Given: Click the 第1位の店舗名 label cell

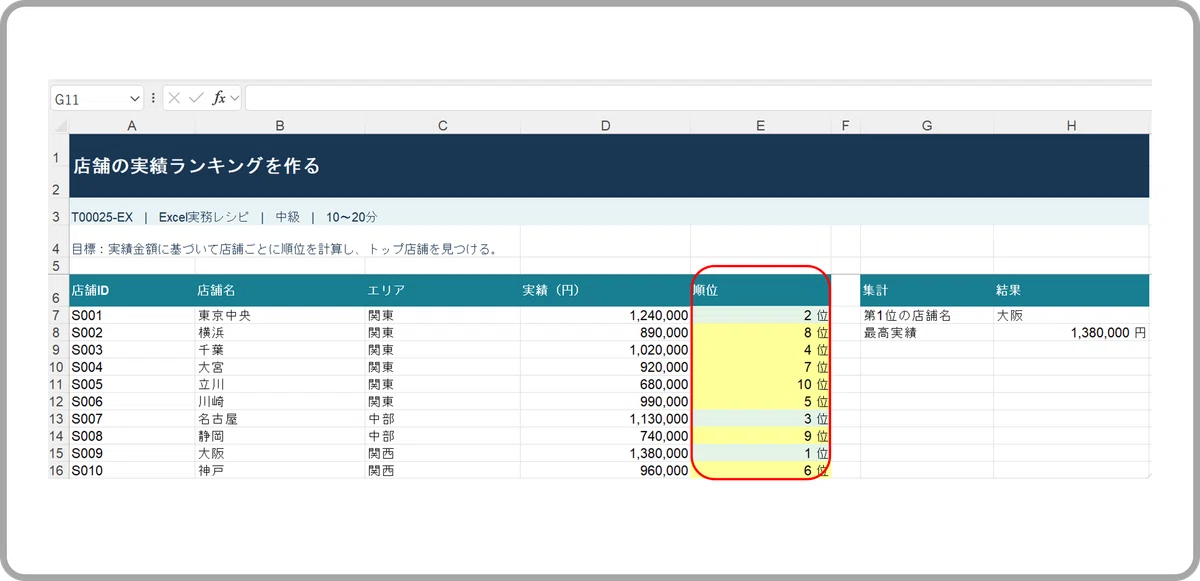Looking at the screenshot, I should [927, 315].
